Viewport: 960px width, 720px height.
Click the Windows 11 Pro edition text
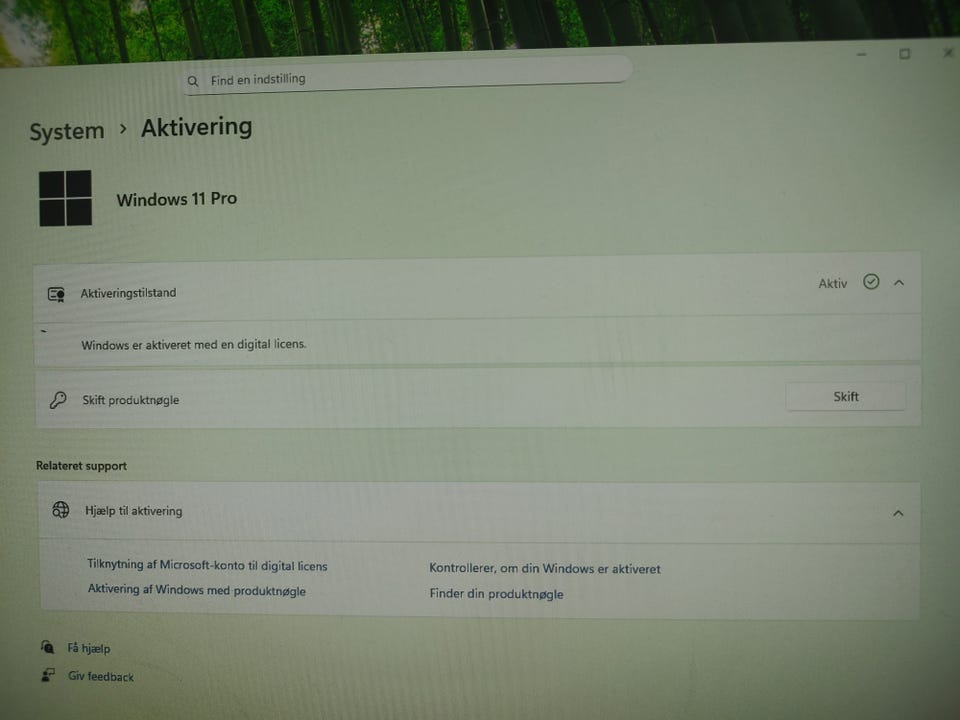coord(177,199)
